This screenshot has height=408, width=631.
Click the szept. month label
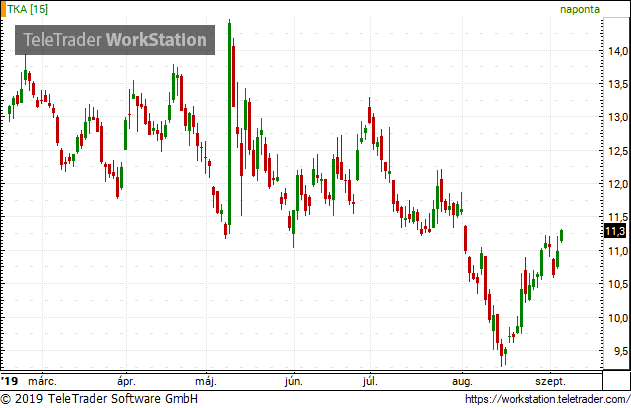pos(551,381)
